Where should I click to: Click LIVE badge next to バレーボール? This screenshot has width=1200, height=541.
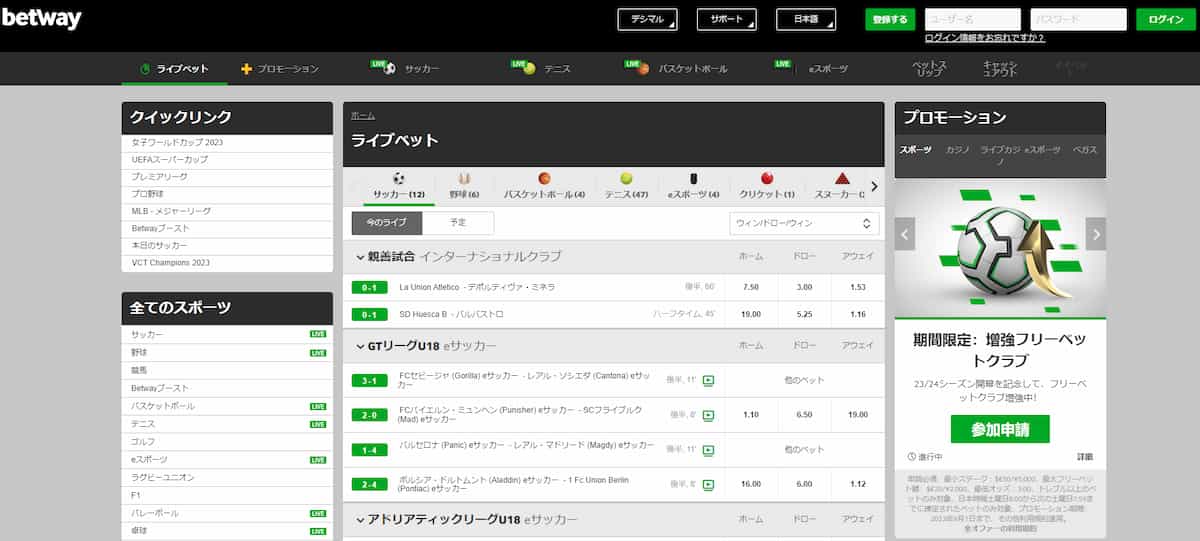[318, 513]
